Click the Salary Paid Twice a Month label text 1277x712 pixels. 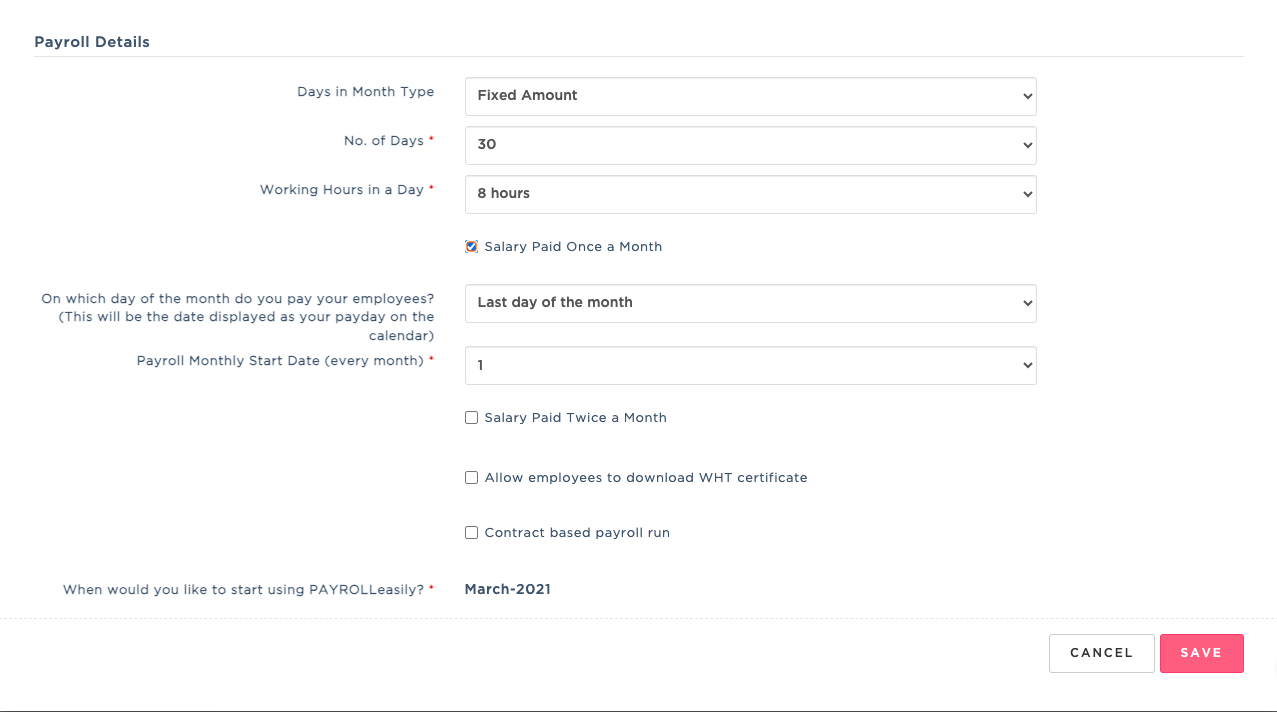[x=576, y=418]
